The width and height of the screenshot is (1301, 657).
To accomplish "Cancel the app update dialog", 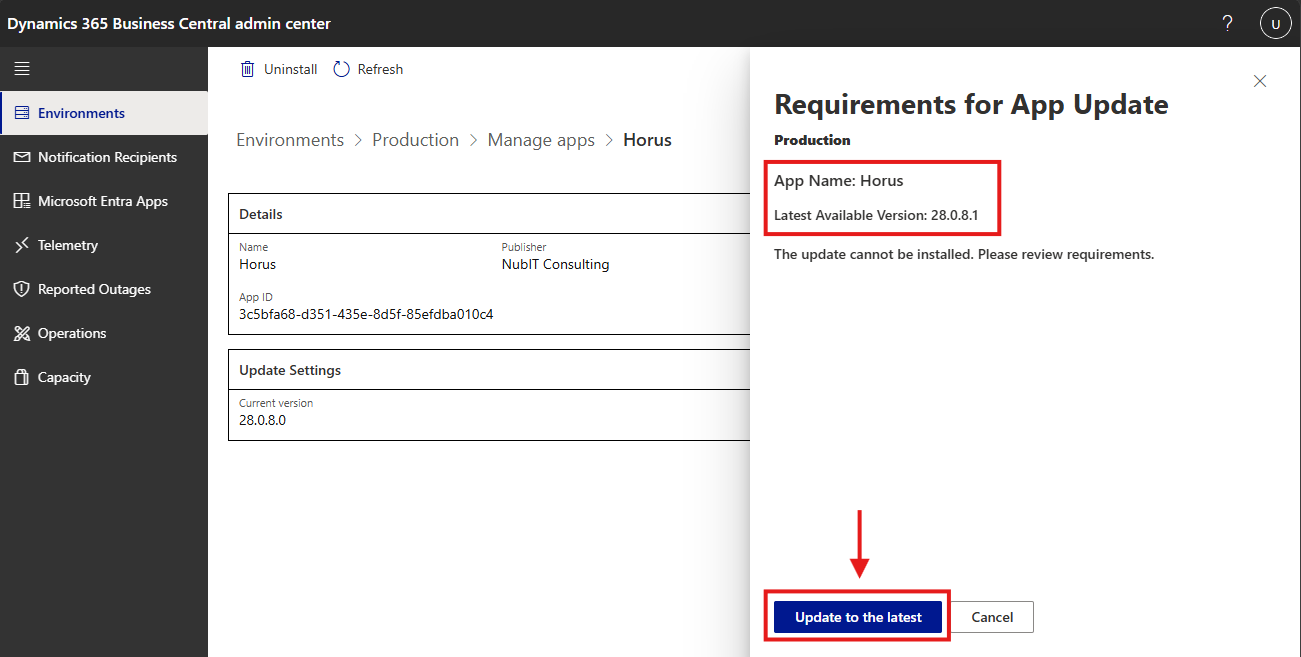I will 992,617.
